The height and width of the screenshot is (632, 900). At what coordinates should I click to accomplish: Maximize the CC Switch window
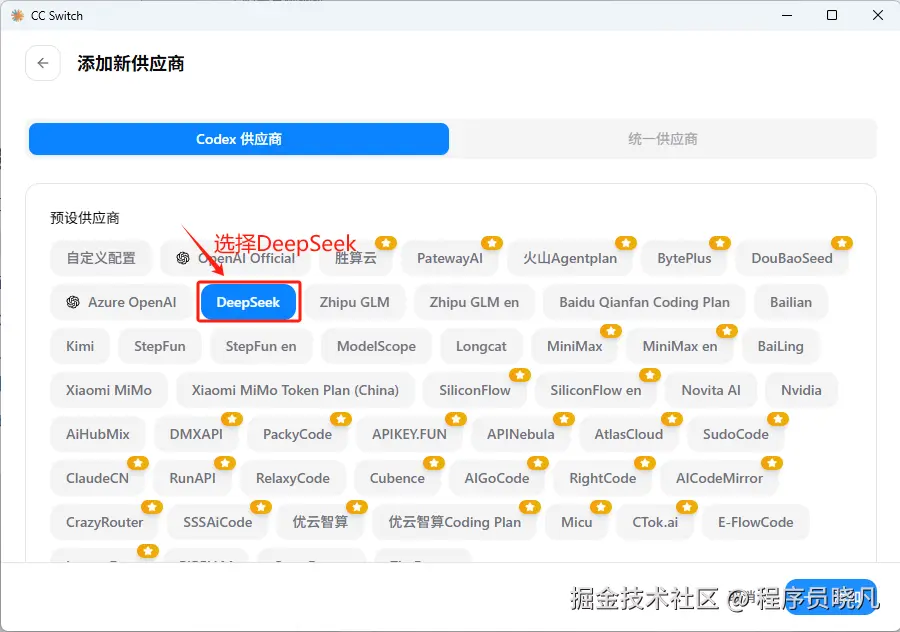click(x=832, y=15)
